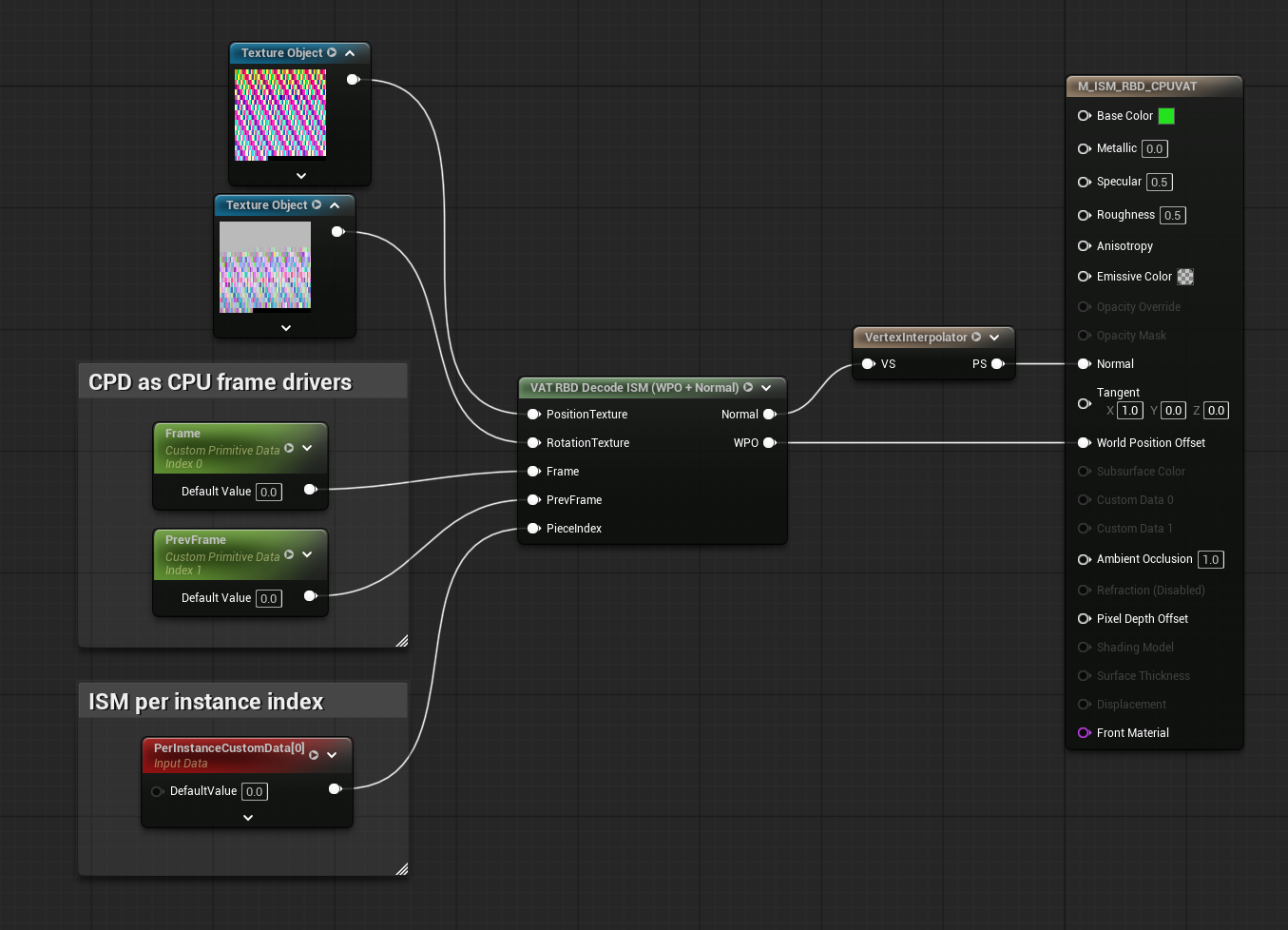Screen dimensions: 1288x930
Task: Click the Normal pin on material output
Action: [1084, 364]
